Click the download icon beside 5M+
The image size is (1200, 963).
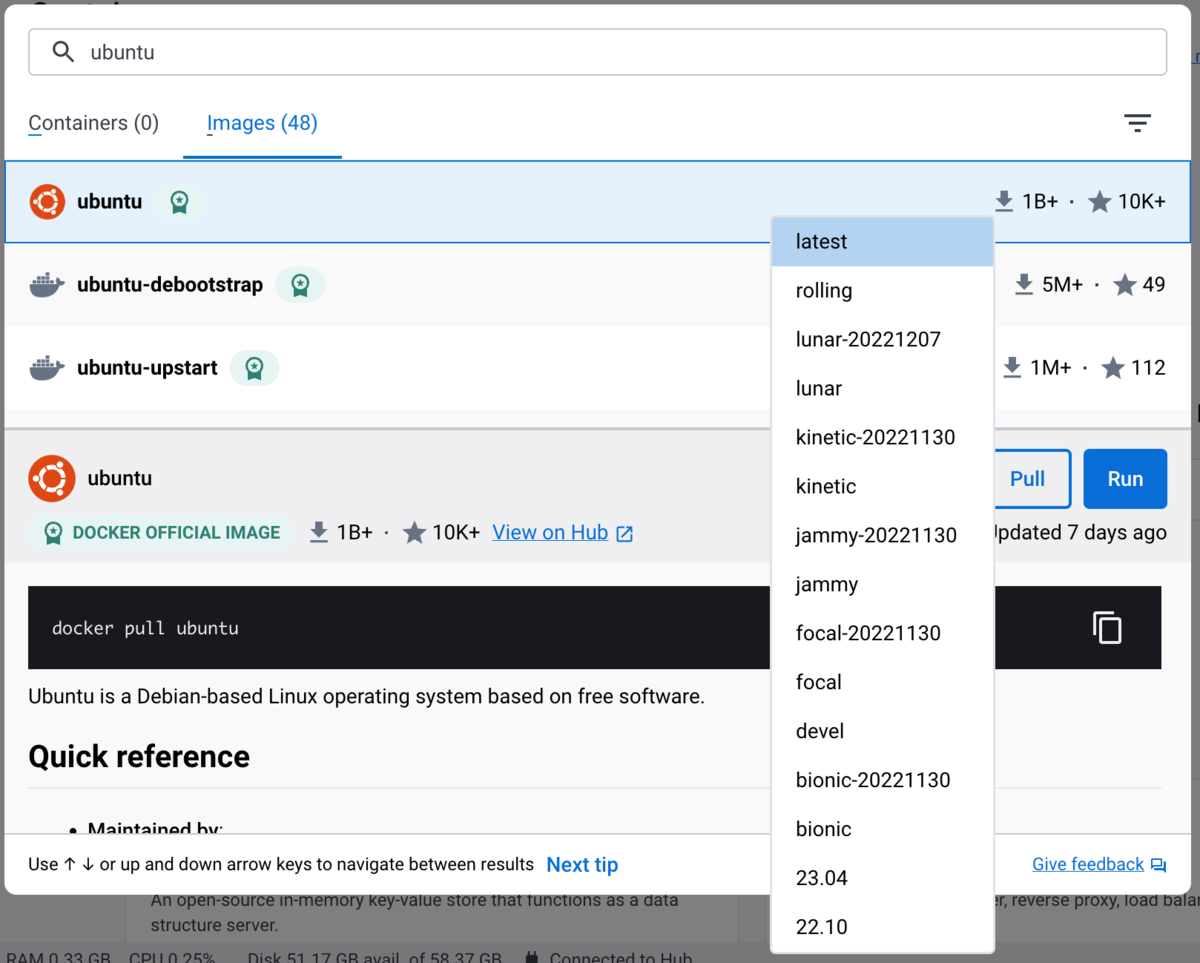(1024, 285)
